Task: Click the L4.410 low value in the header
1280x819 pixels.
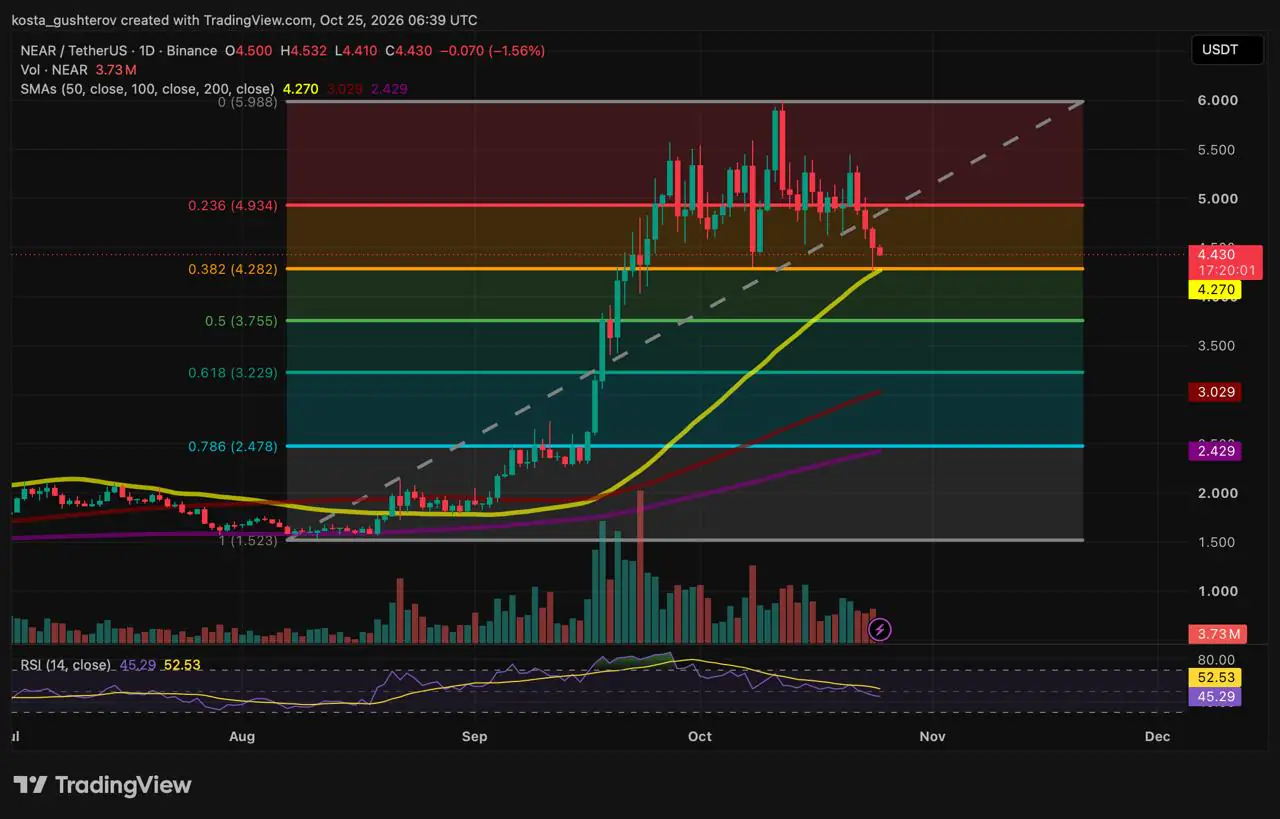Action: pyautogui.click(x=356, y=51)
